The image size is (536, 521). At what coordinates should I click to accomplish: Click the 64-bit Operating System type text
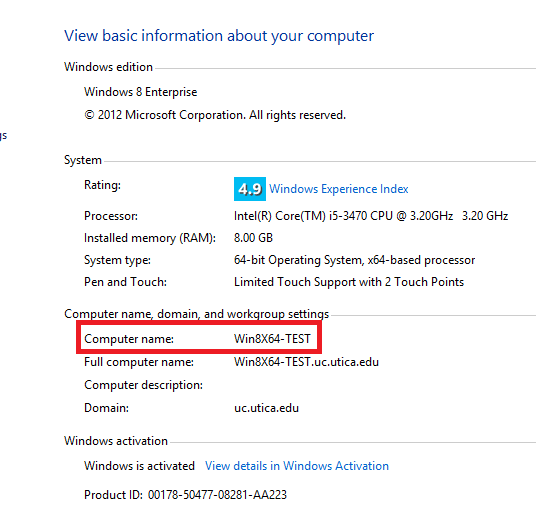(354, 260)
